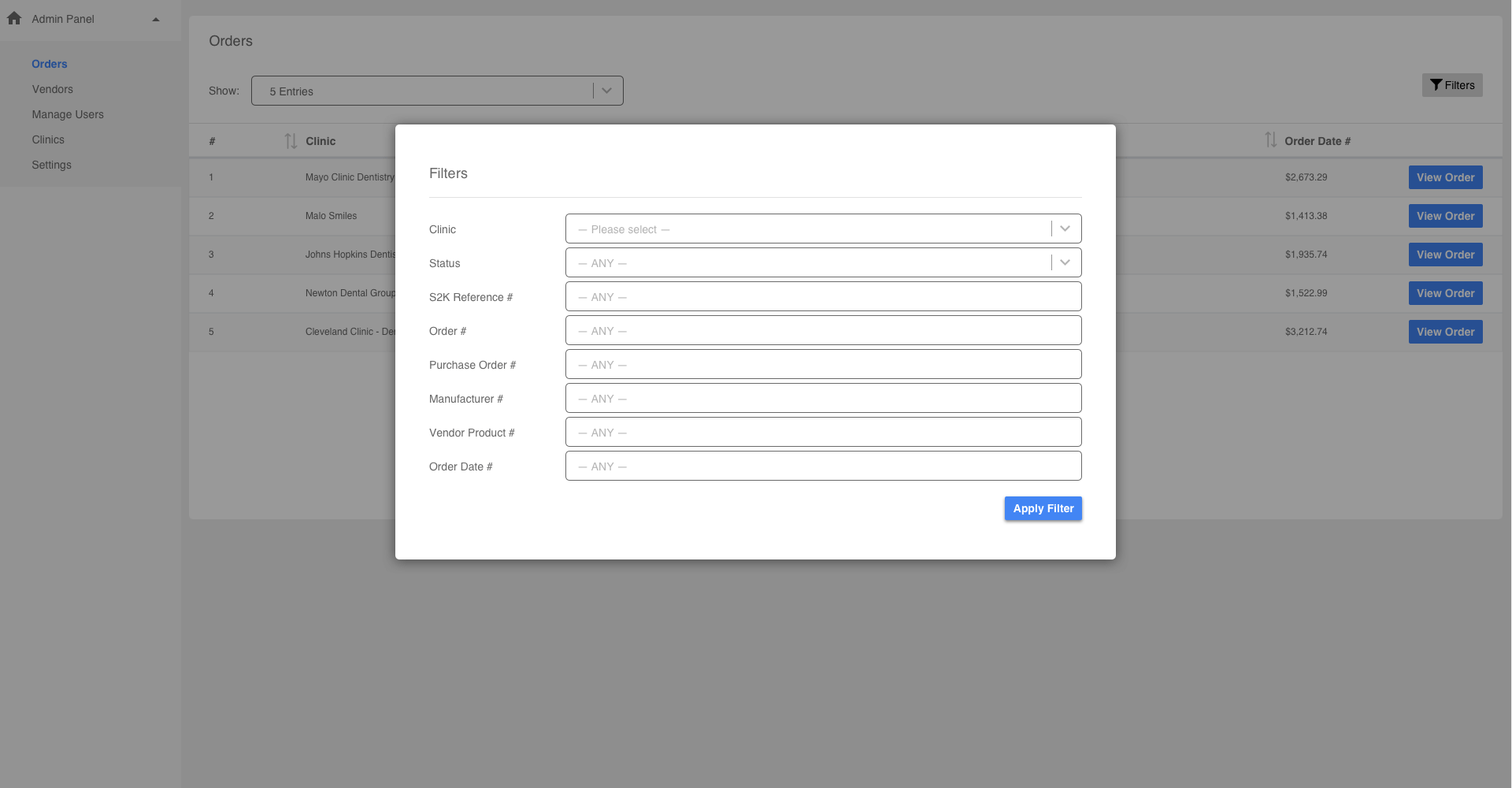Click the home icon beside Admin Panel
The image size is (1512, 788).
[x=14, y=18]
